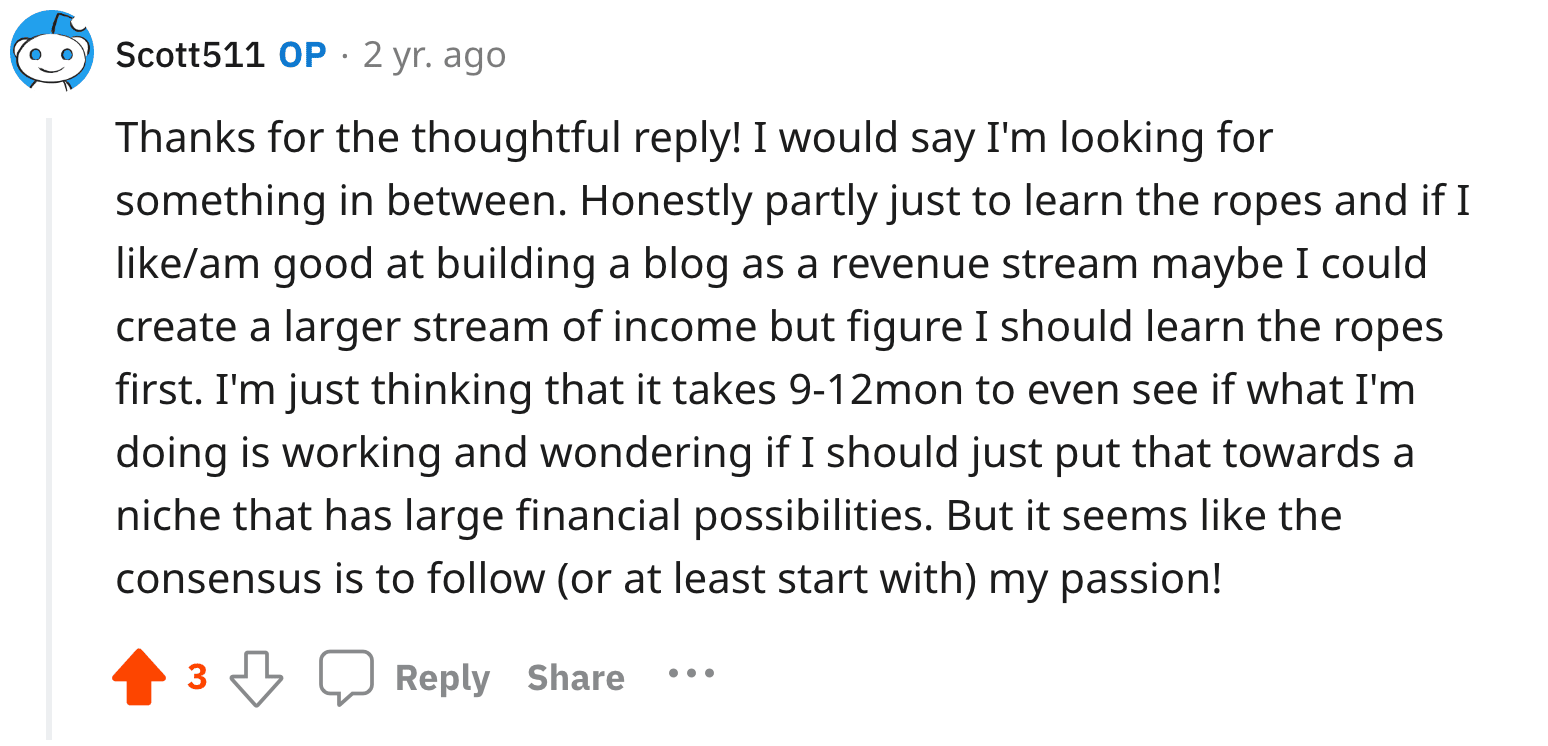Open the Scott511 username profile link
The image size is (1548, 746).
click(190, 55)
